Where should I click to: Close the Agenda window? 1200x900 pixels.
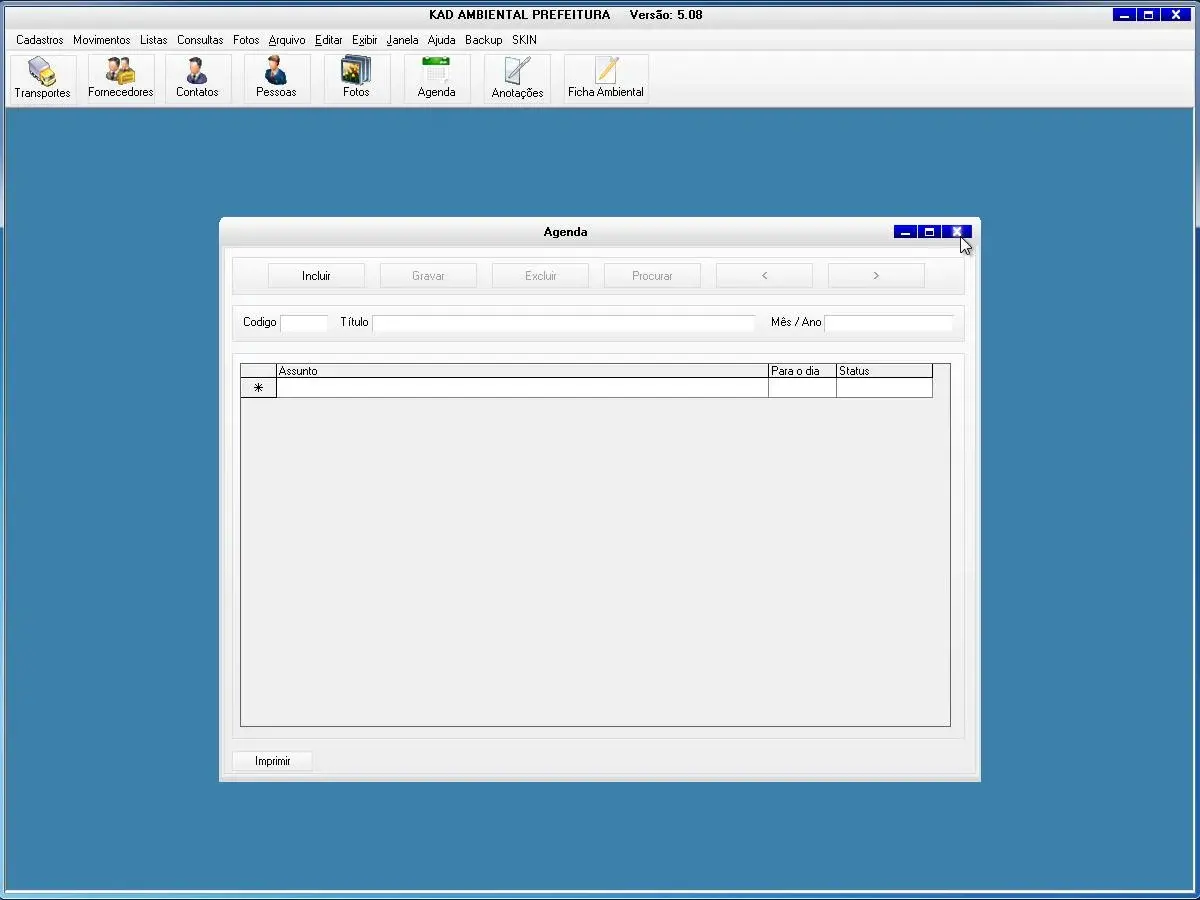click(x=957, y=232)
